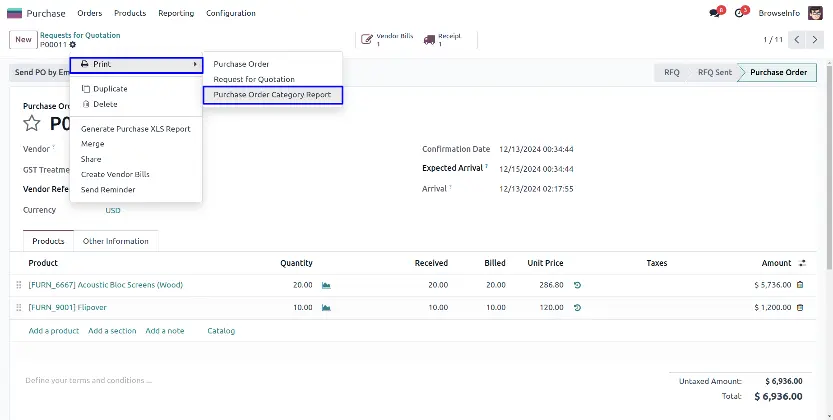This screenshot has width=833, height=420.
Task: Open the activities clock icon
Action: (741, 13)
